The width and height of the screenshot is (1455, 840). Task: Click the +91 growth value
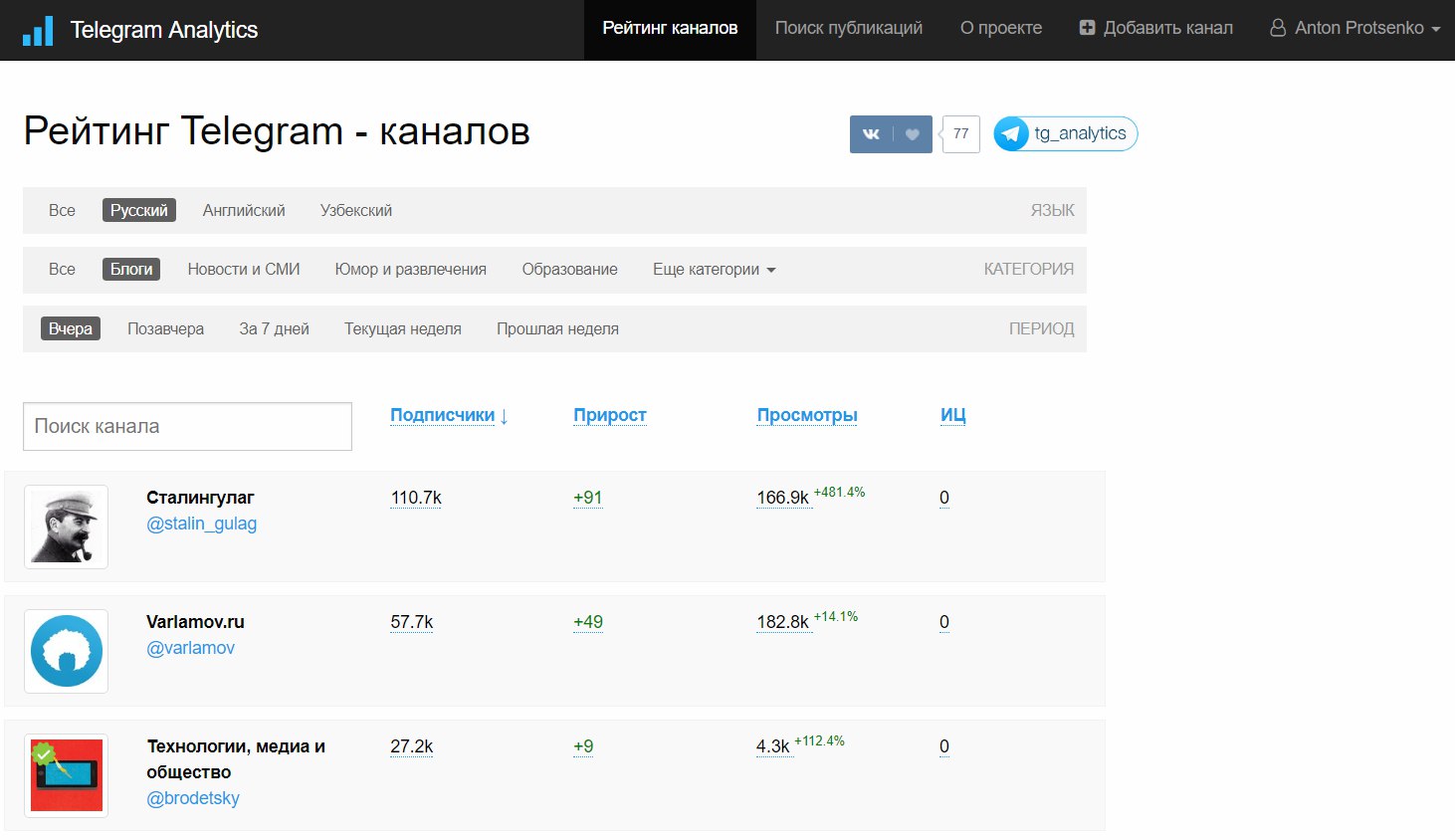coord(588,498)
